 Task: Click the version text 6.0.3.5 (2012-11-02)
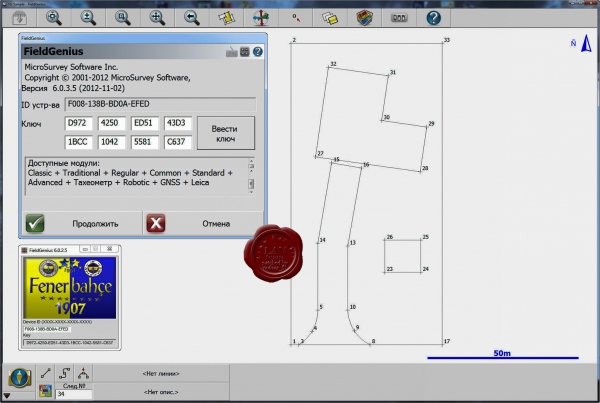88,88
